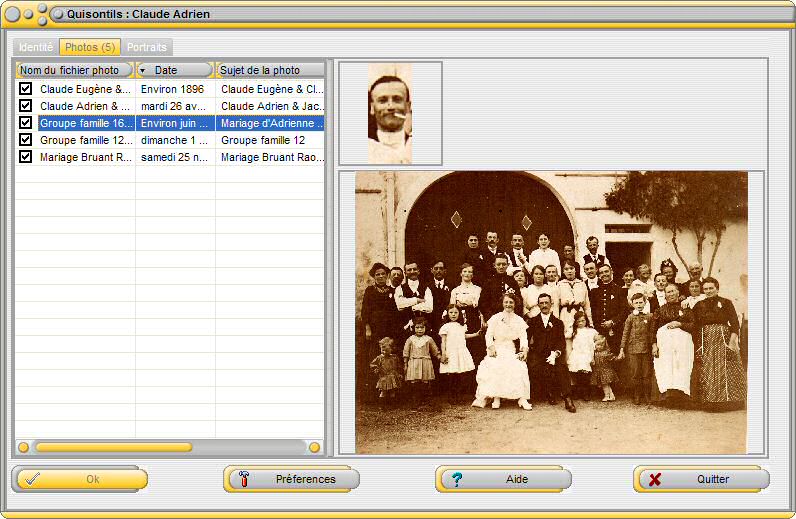Viewport: 796px width, 519px height.
Task: Uncheck the Claude Eugène photo checkbox
Action: 26,89
